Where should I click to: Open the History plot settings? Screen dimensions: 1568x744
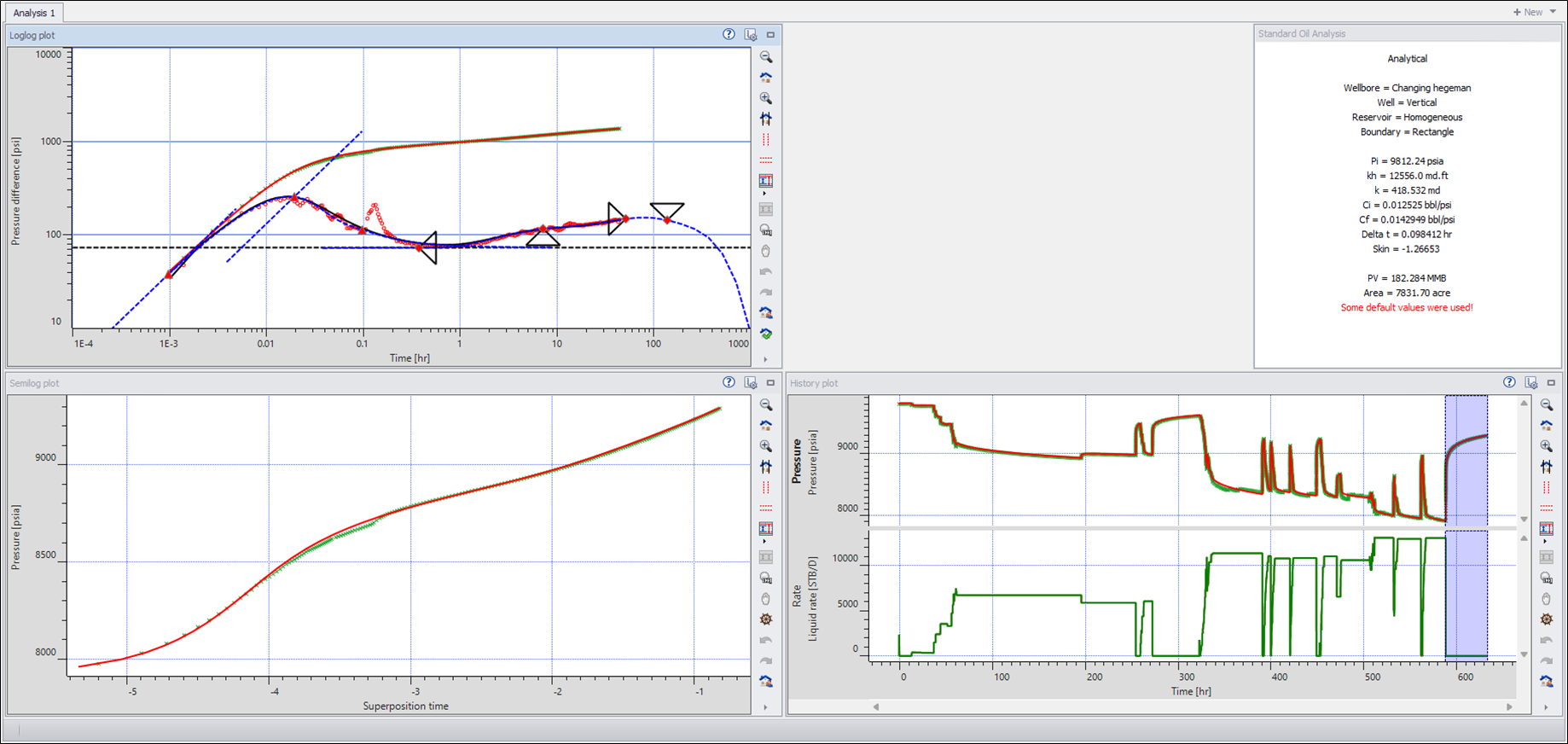pyautogui.click(x=1531, y=383)
